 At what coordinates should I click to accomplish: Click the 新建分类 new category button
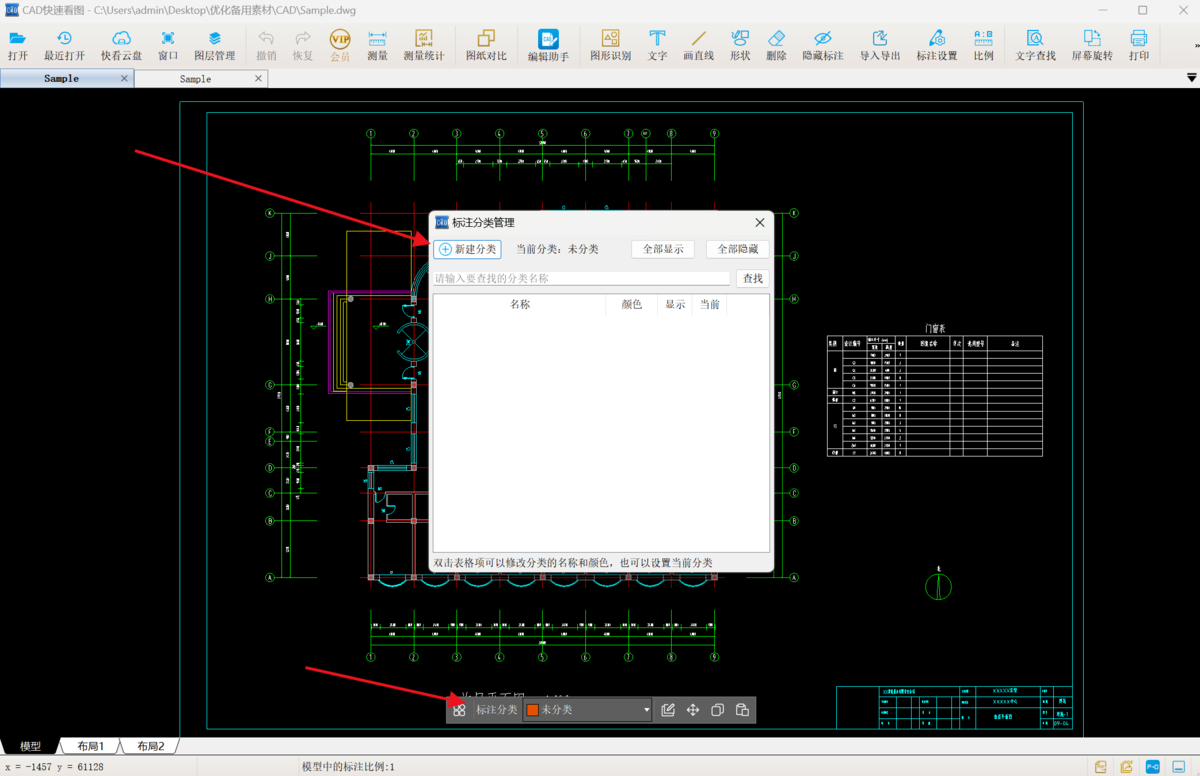[467, 249]
